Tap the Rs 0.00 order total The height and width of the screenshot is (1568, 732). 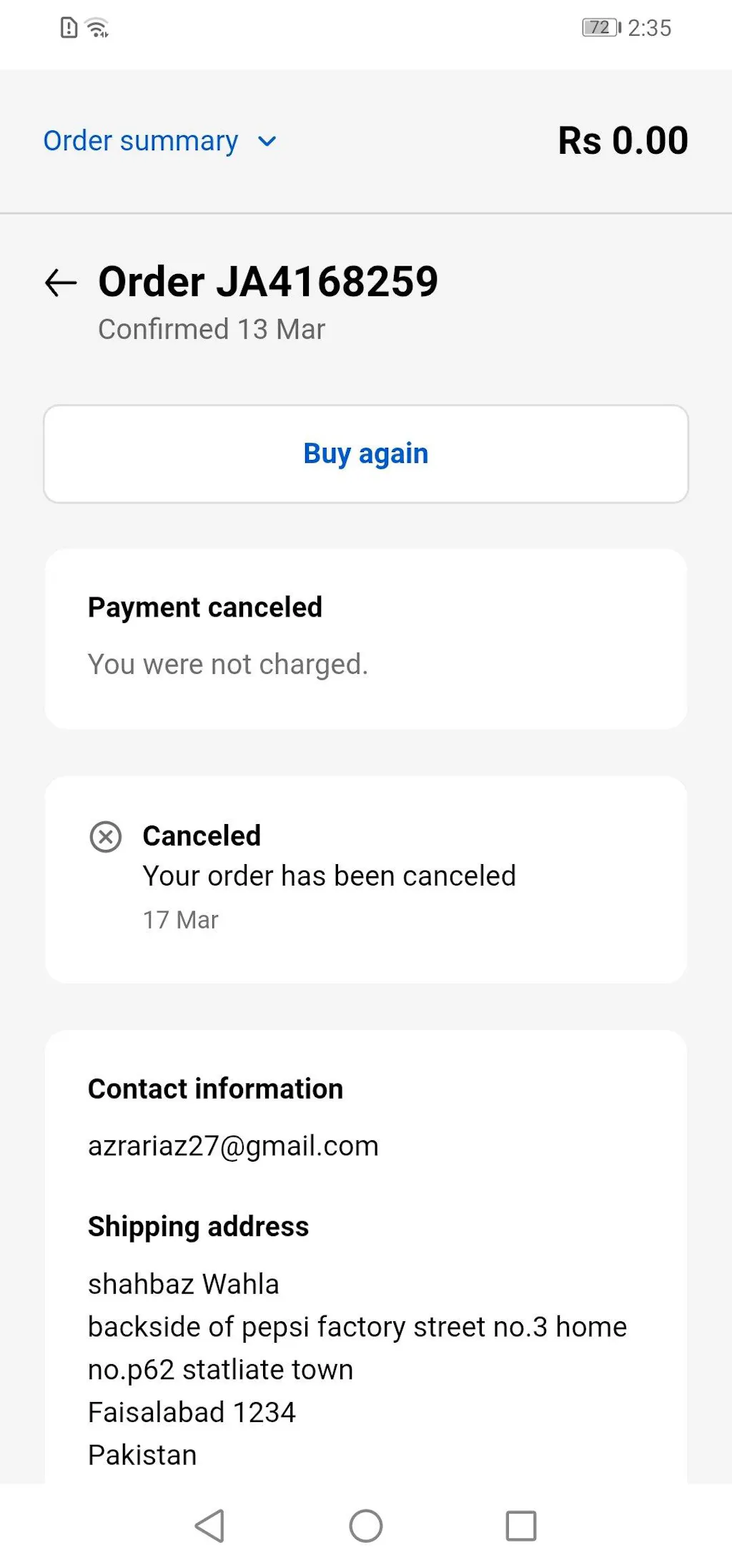pos(623,141)
